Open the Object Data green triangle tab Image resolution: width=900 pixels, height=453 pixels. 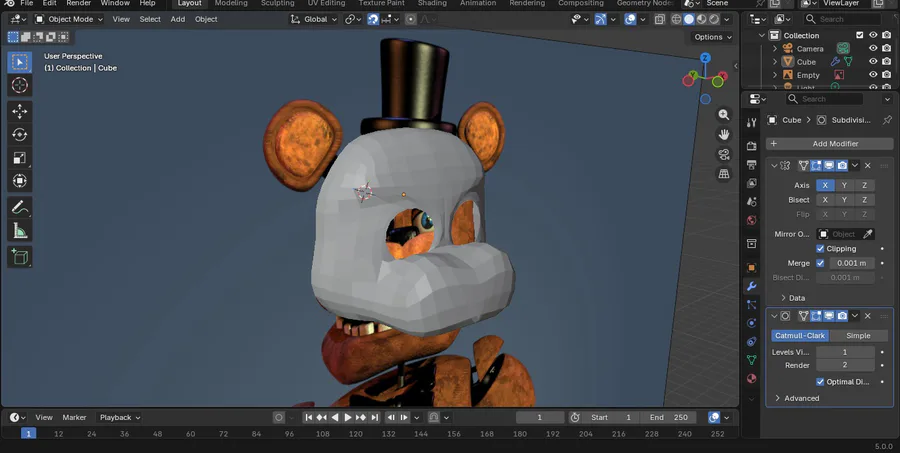(751, 360)
